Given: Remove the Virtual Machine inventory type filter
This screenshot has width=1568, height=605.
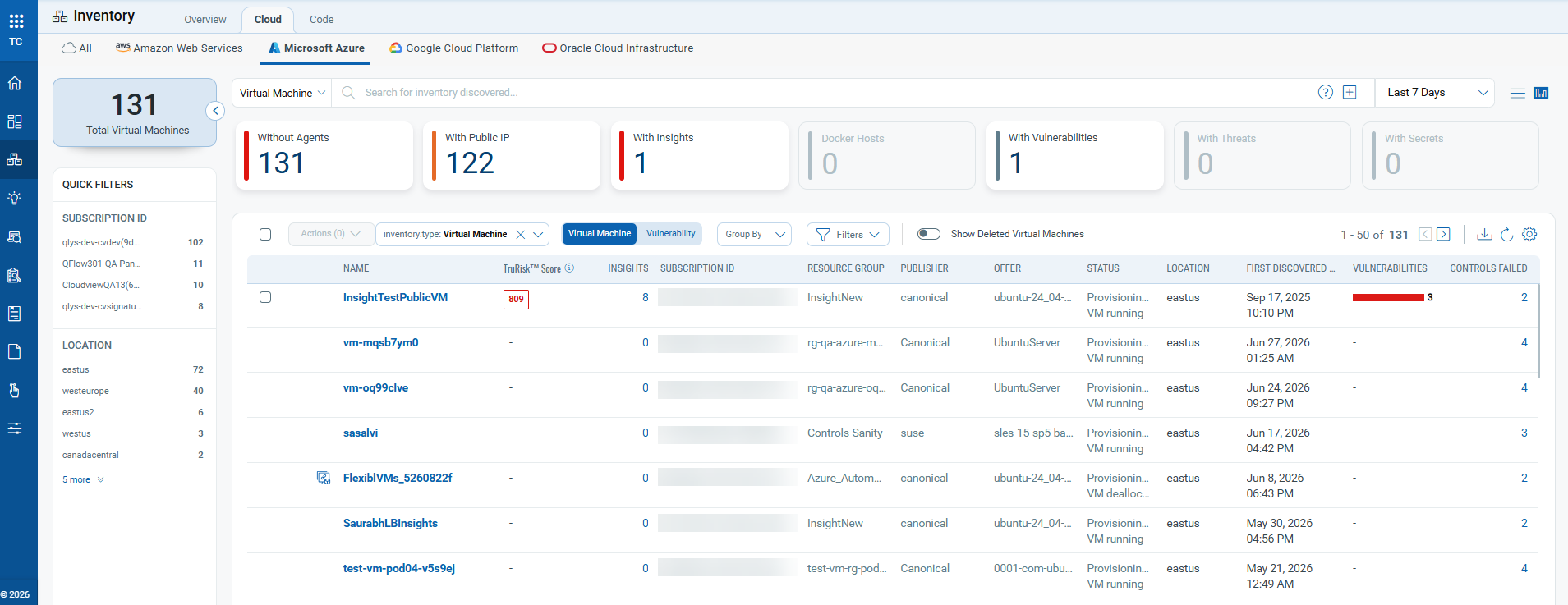Looking at the screenshot, I should [x=521, y=234].
